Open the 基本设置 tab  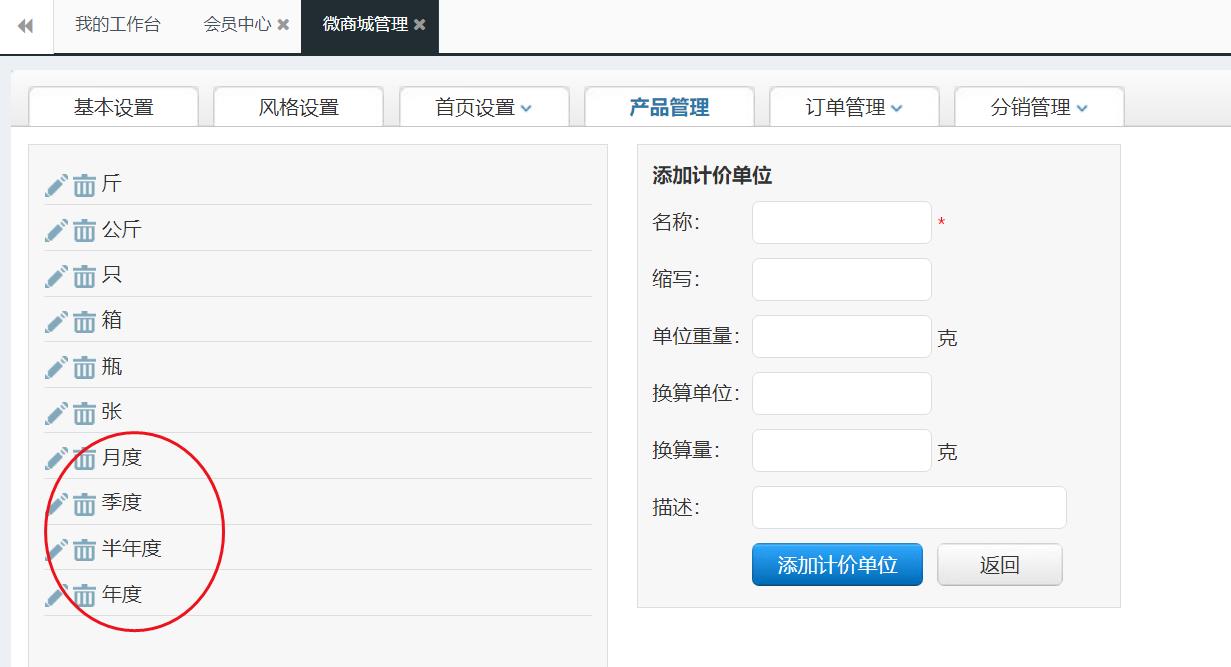(114, 107)
